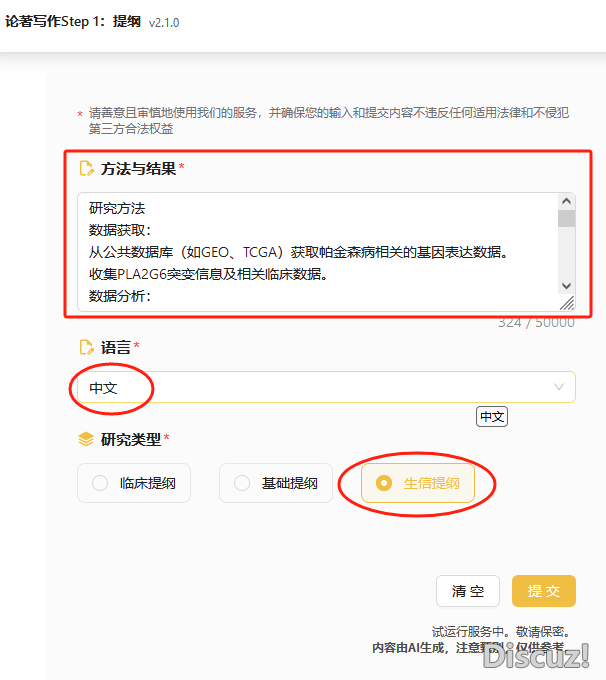Expand language list with chevron arrow
The image size is (606, 680).
559,386
